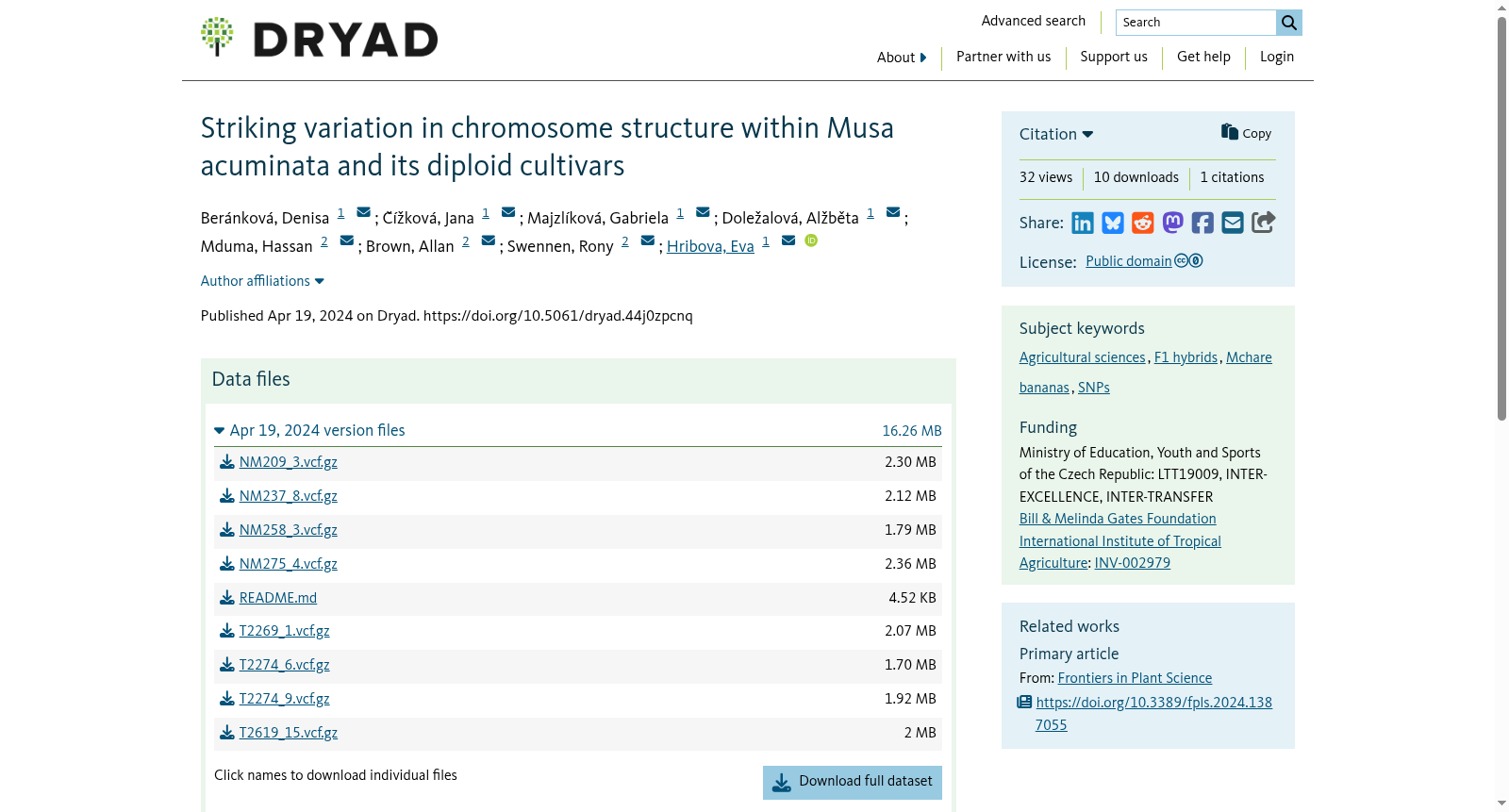The width and height of the screenshot is (1509, 812).
Task: Expand Author affiliations
Action: (262, 281)
